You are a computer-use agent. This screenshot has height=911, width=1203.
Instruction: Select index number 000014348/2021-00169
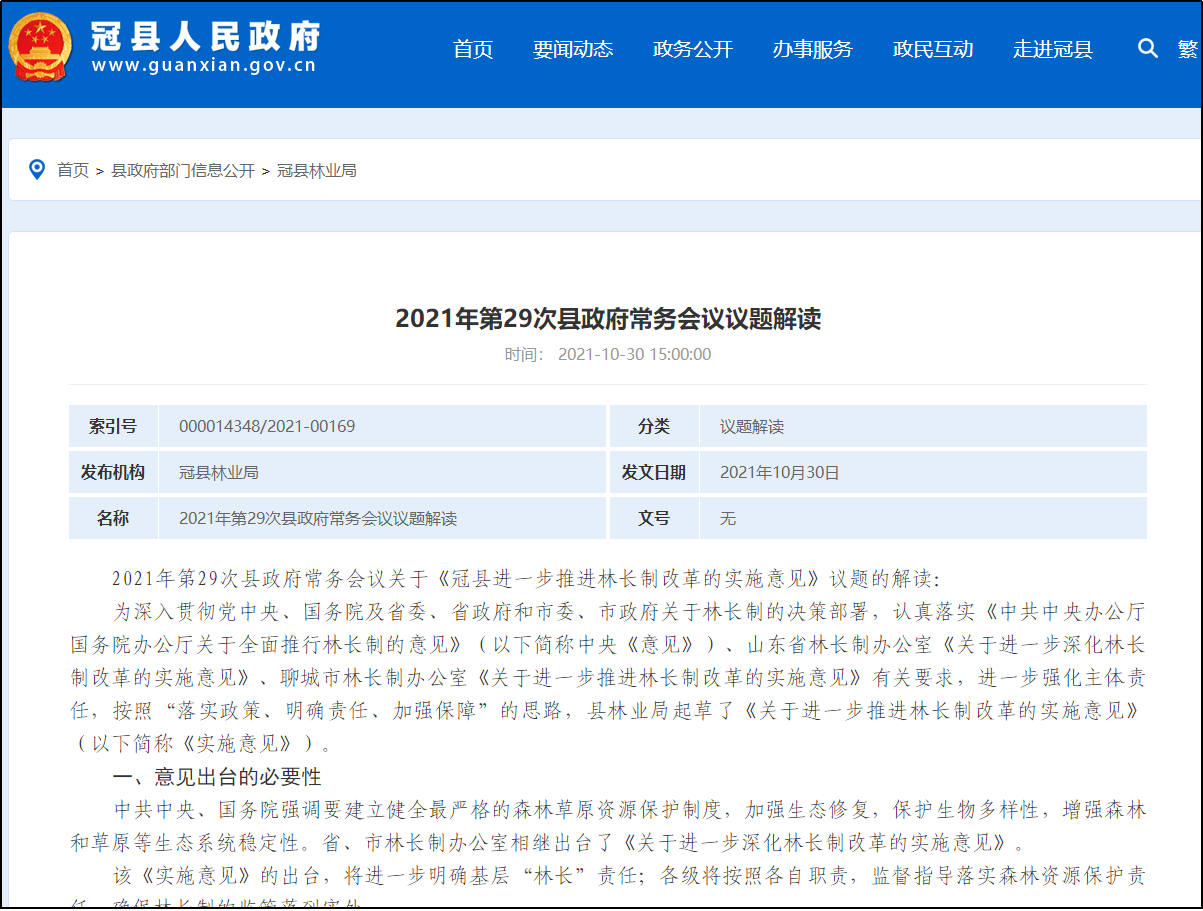[x=267, y=427]
